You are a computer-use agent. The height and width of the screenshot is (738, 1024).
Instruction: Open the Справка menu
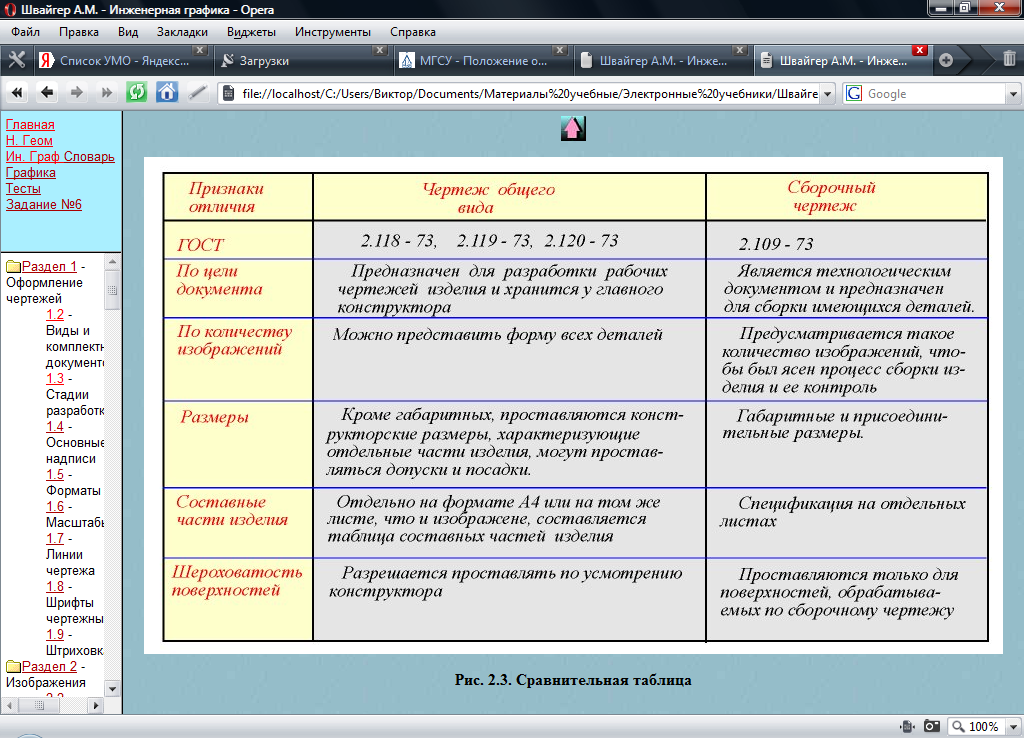pyautogui.click(x=413, y=32)
